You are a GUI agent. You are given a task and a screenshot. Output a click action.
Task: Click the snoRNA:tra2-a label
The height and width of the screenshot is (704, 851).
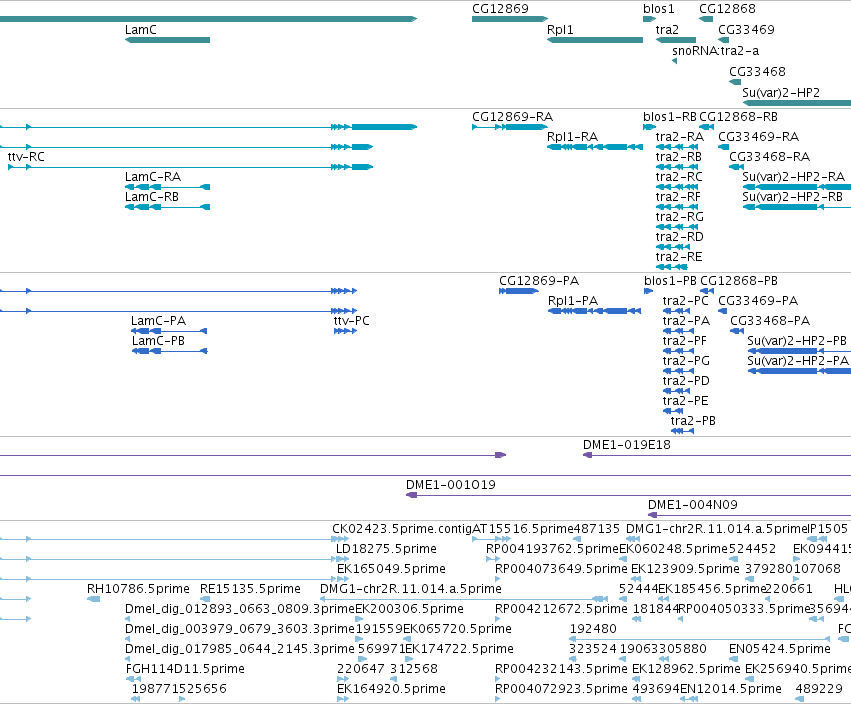click(x=715, y=51)
